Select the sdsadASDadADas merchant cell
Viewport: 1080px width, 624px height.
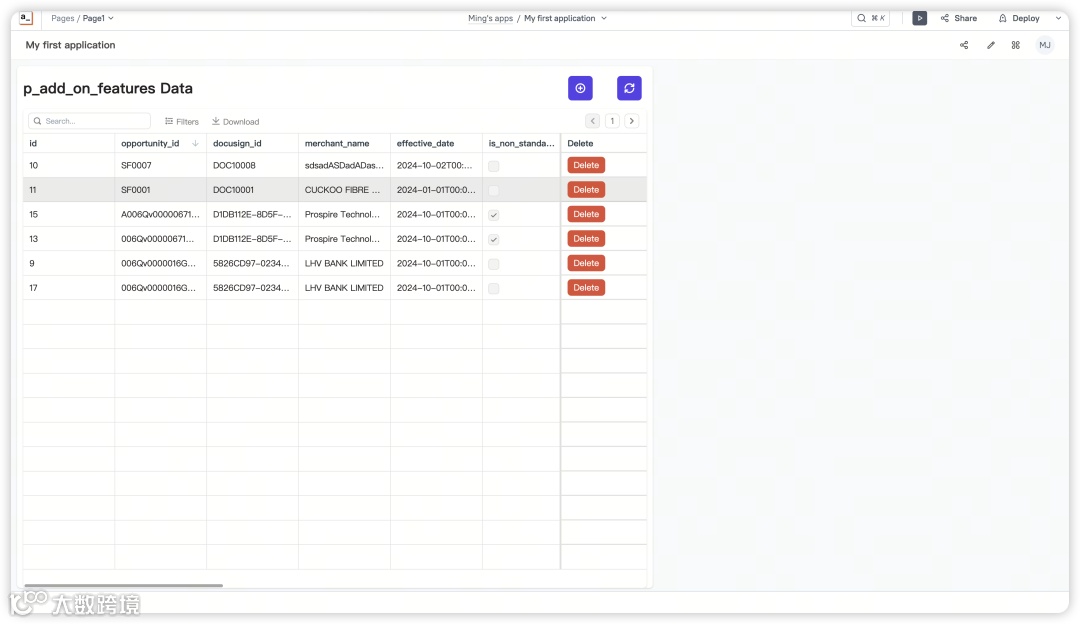[x=344, y=165]
